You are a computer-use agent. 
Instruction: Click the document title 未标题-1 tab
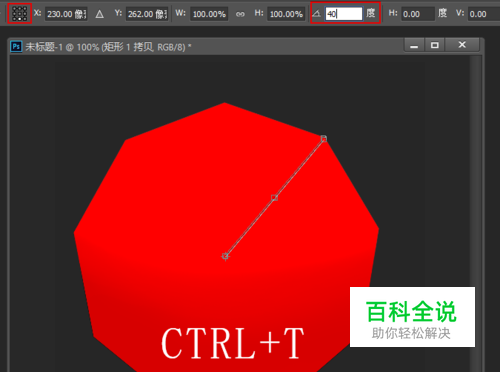pyautogui.click(x=108, y=47)
